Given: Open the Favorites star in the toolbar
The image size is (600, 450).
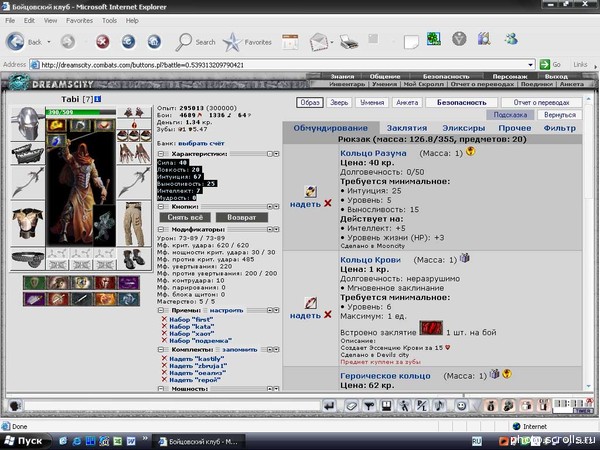Looking at the screenshot, I should click(232, 42).
